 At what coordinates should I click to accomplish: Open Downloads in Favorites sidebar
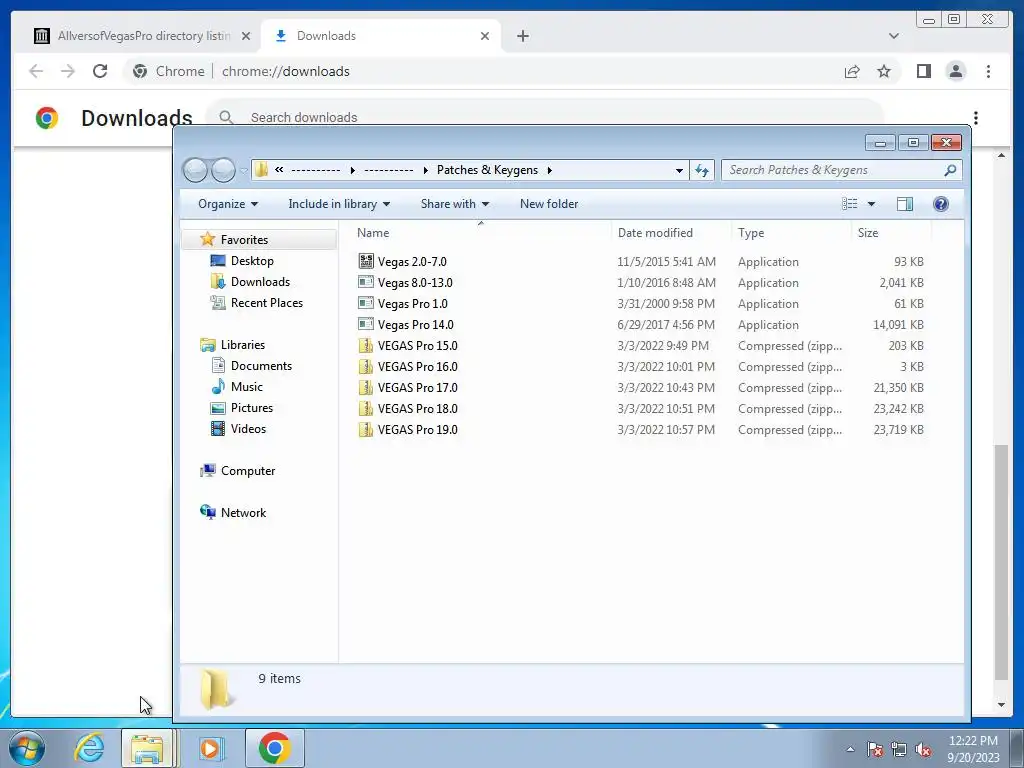(260, 281)
